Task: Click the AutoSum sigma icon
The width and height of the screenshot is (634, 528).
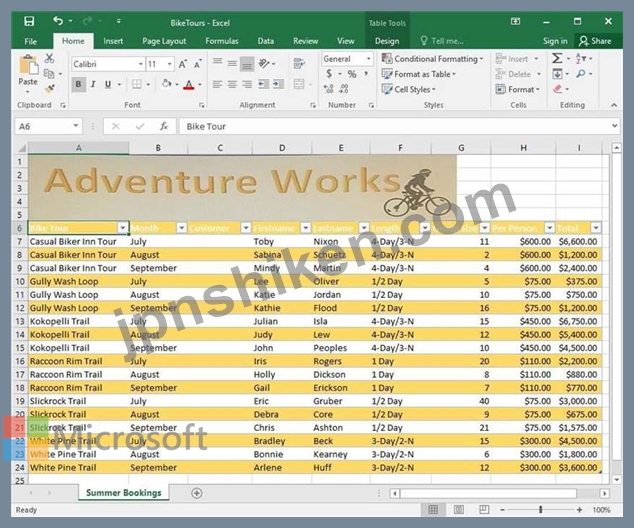Action: 557,58
